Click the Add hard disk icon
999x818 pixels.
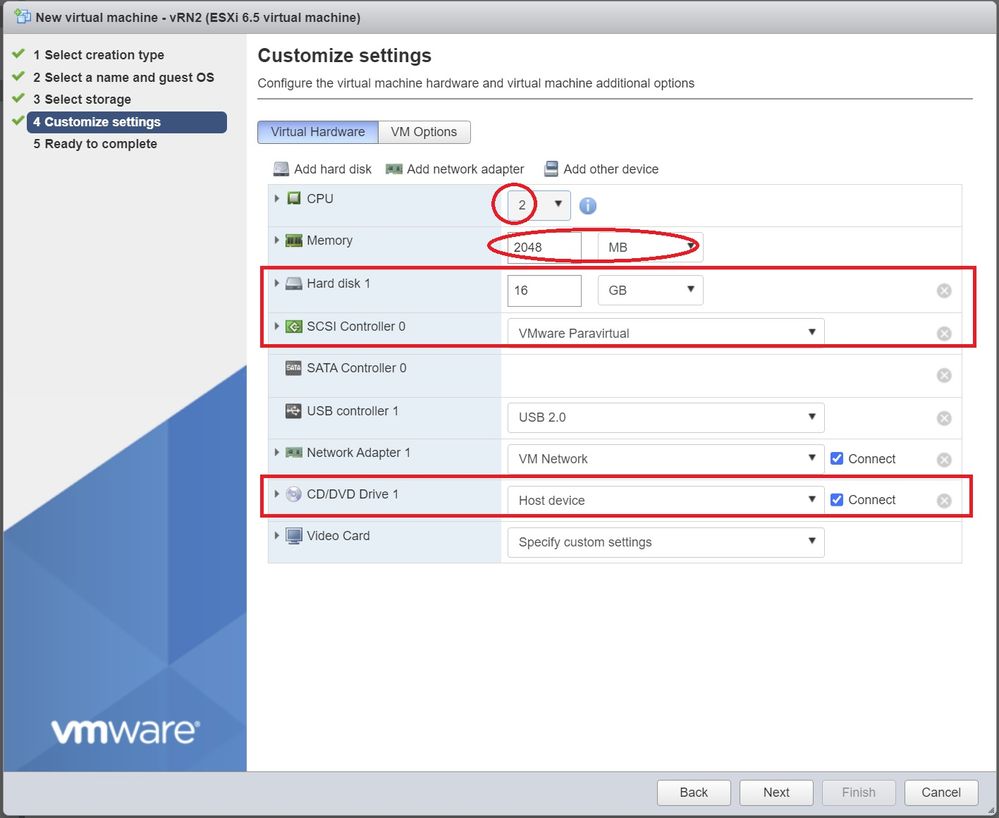[x=281, y=169]
